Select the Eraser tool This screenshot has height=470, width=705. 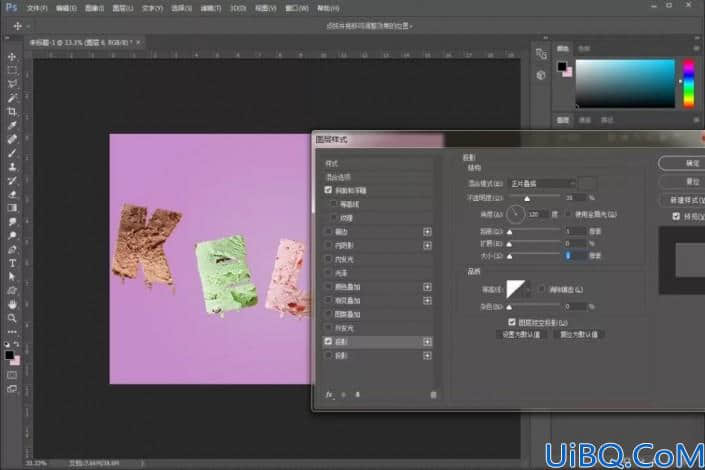(x=12, y=194)
